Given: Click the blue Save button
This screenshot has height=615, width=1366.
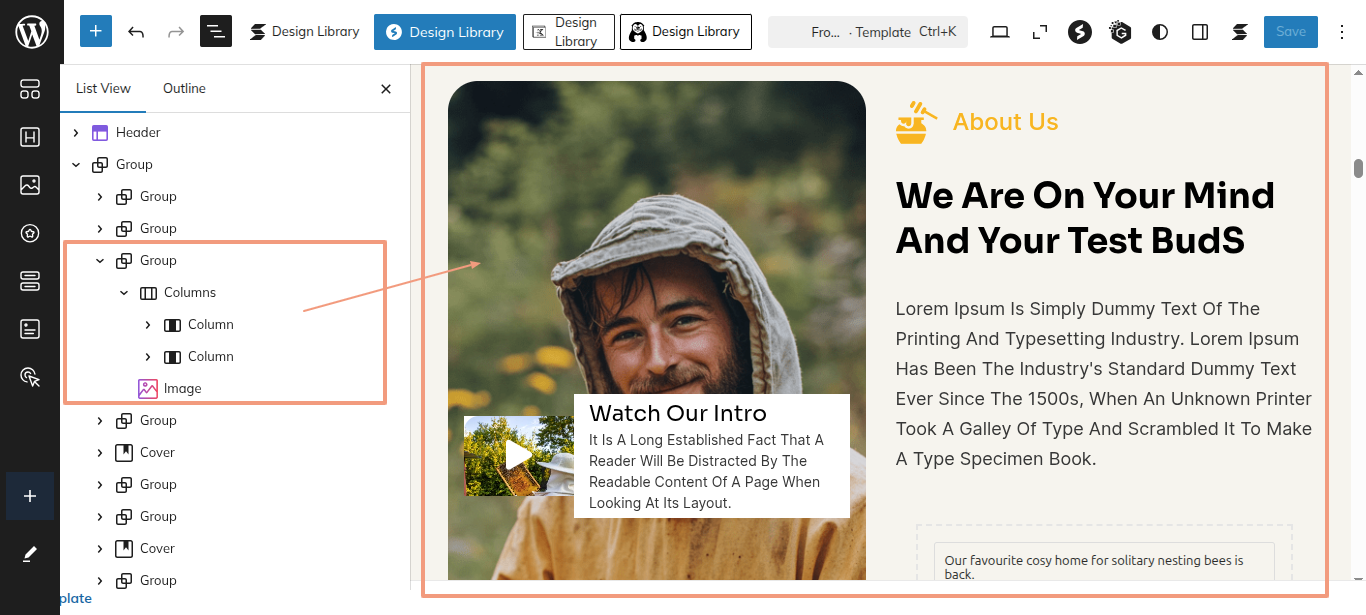Looking at the screenshot, I should click(x=1290, y=32).
